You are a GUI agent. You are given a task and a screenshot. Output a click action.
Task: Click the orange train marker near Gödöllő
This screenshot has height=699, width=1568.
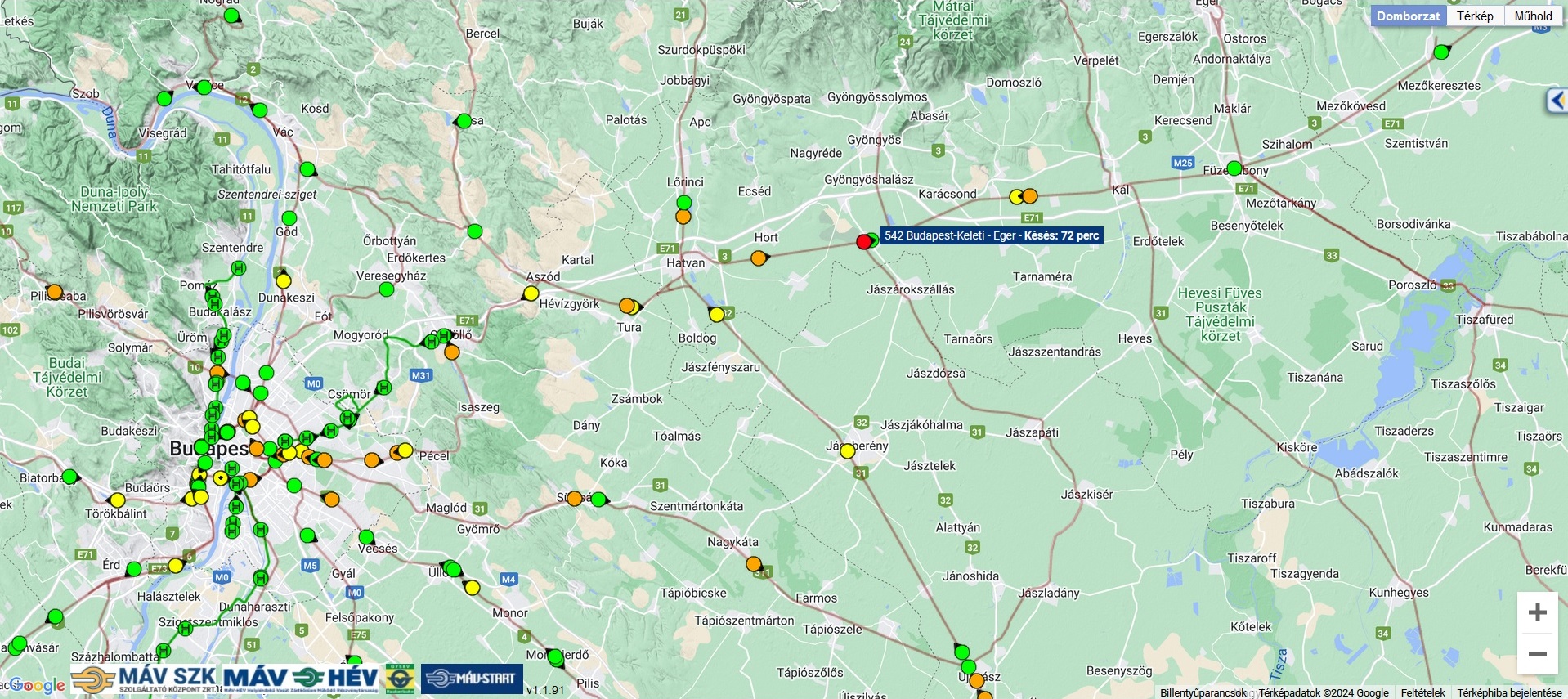click(x=452, y=352)
